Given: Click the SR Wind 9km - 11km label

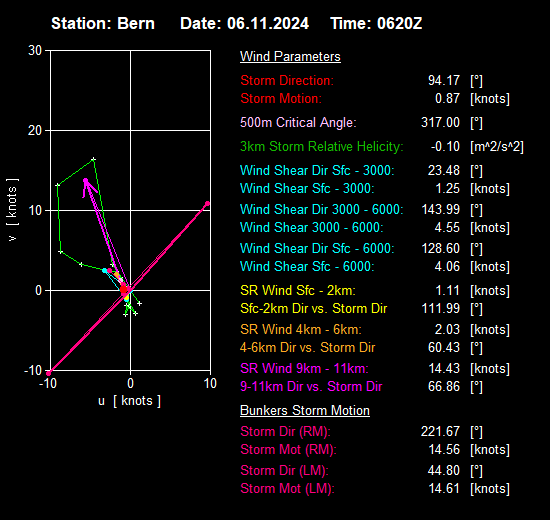Looking at the screenshot, I should pyautogui.click(x=304, y=368).
